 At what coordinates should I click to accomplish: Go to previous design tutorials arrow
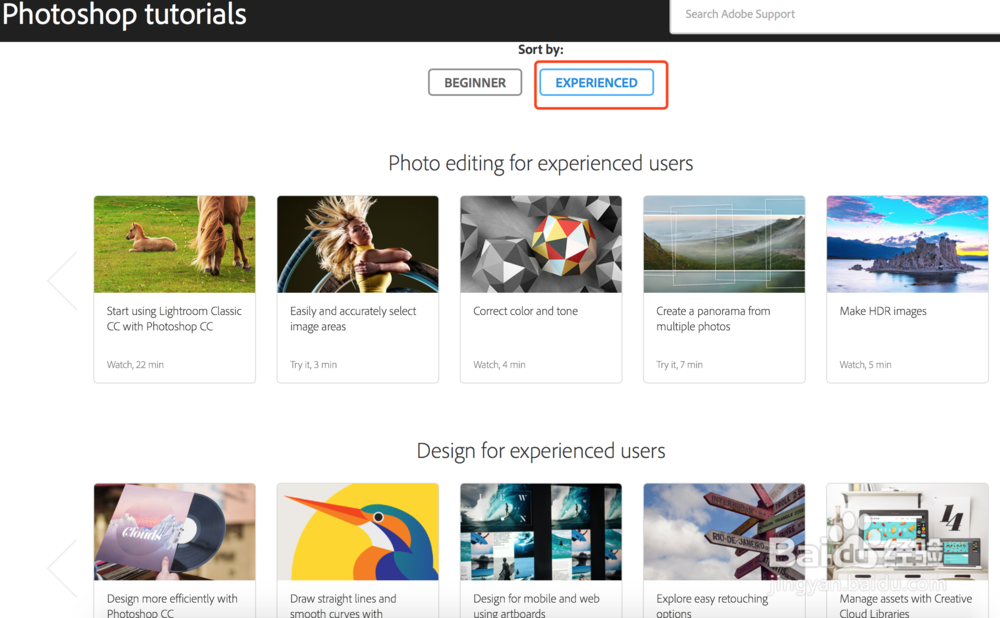click(62, 568)
